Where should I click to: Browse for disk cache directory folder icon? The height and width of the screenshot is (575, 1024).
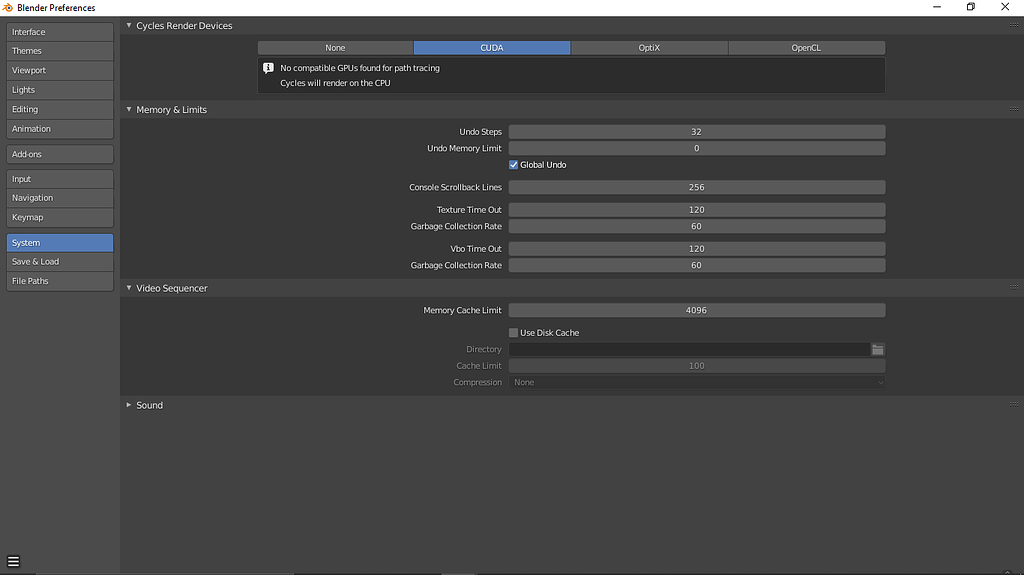click(x=878, y=350)
